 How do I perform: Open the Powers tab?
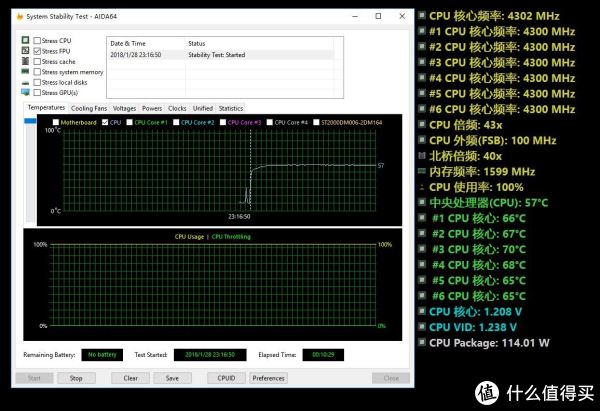[152, 108]
